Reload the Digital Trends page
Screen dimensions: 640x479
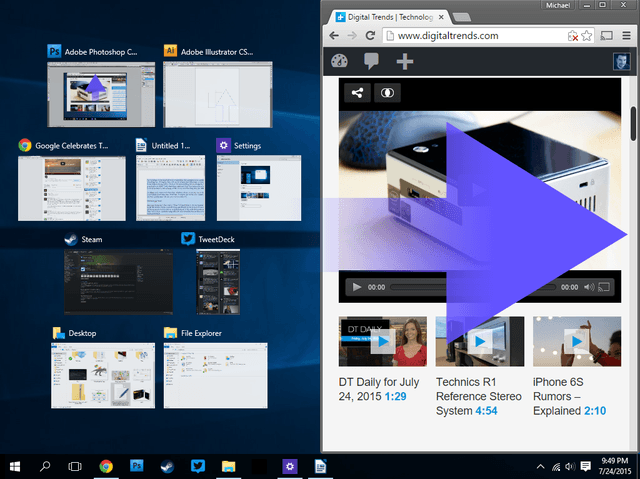(x=370, y=35)
